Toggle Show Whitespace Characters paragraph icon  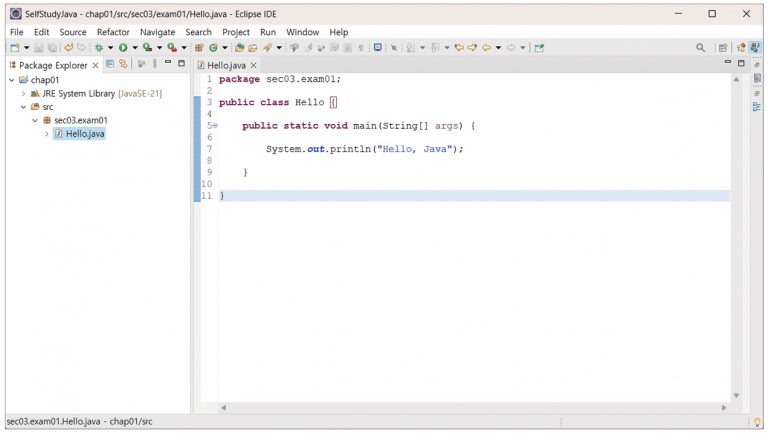click(361, 48)
